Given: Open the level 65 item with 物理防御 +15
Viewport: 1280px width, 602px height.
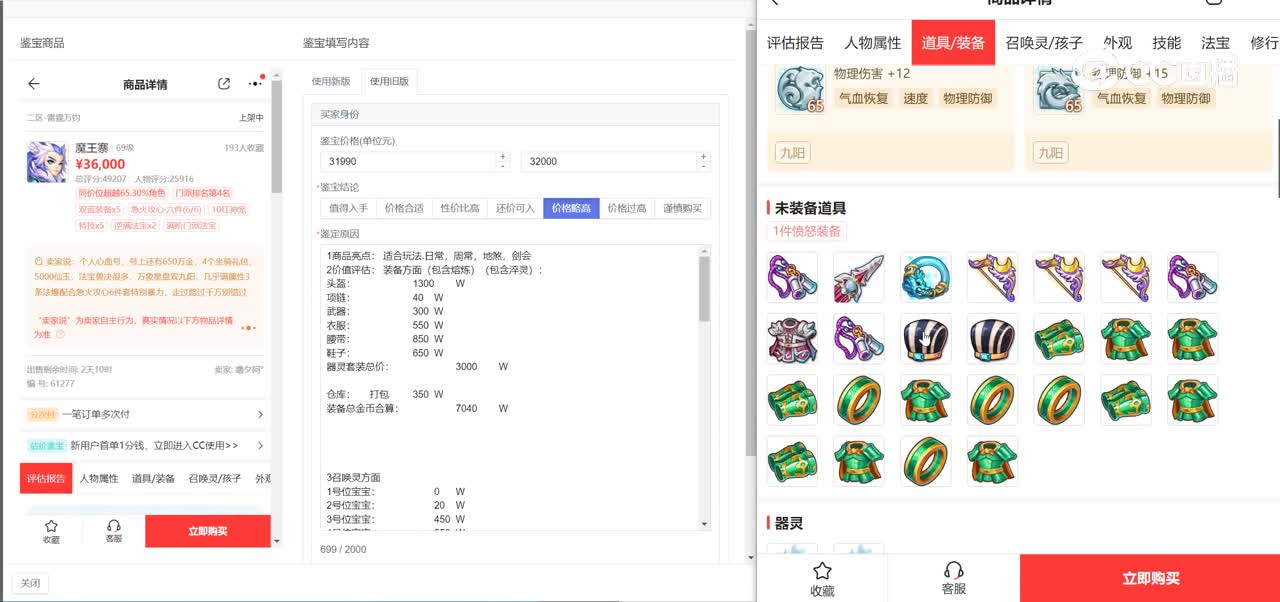Looking at the screenshot, I should tap(1059, 90).
